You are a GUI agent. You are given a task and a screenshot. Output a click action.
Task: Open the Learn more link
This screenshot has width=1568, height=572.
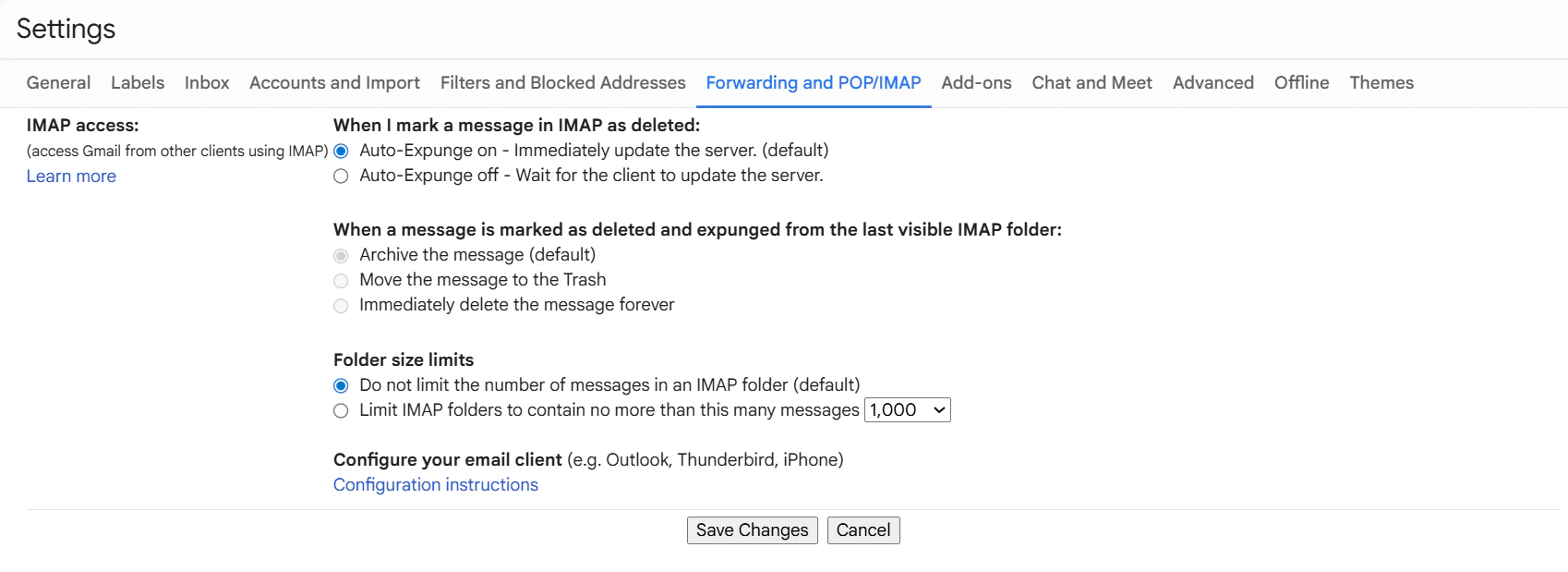click(70, 176)
